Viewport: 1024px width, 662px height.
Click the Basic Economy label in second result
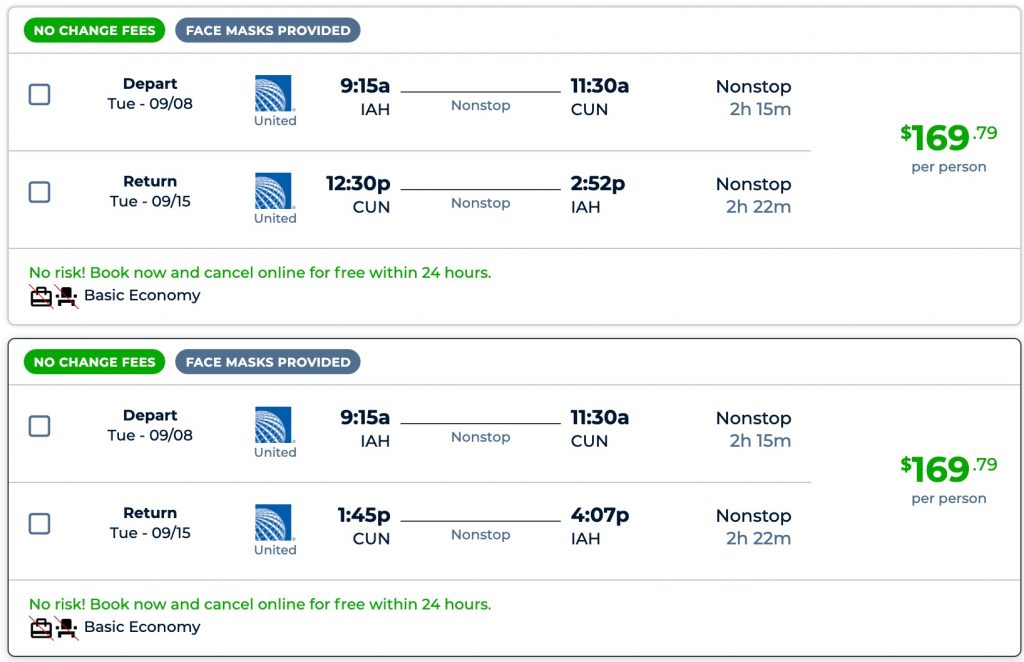142,627
